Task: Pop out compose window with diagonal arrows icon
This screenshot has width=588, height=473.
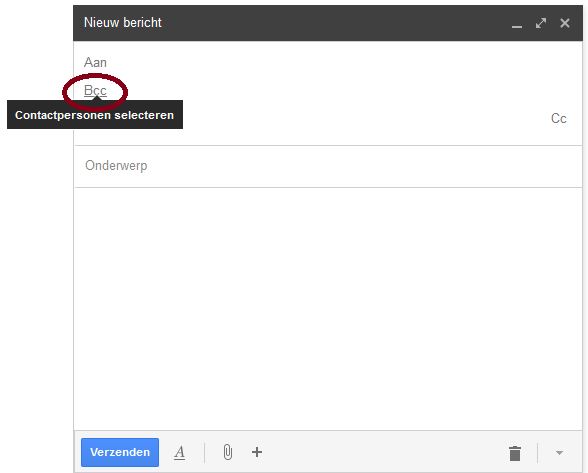Action: pyautogui.click(x=541, y=23)
